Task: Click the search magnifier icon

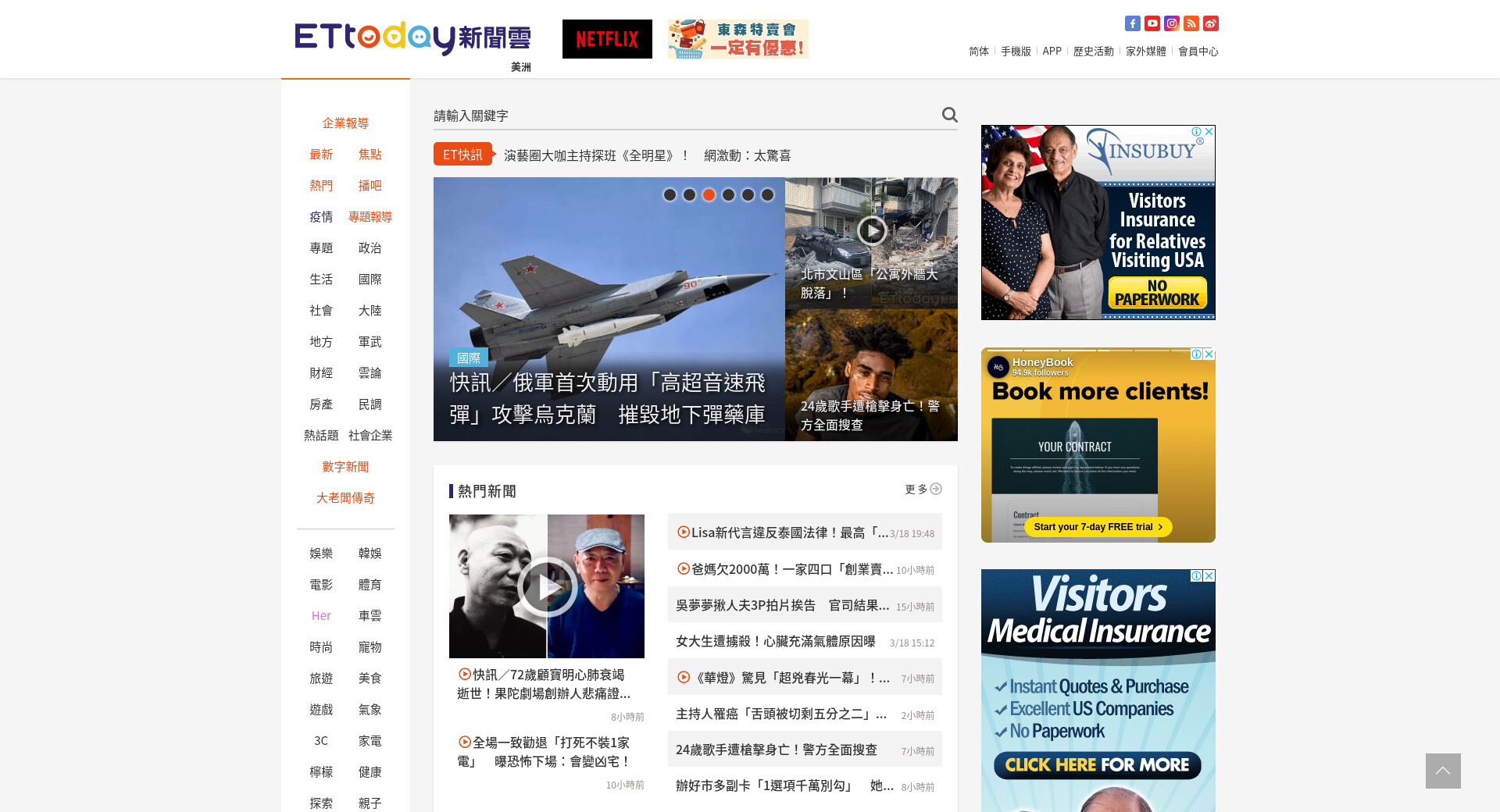Action: (949, 115)
